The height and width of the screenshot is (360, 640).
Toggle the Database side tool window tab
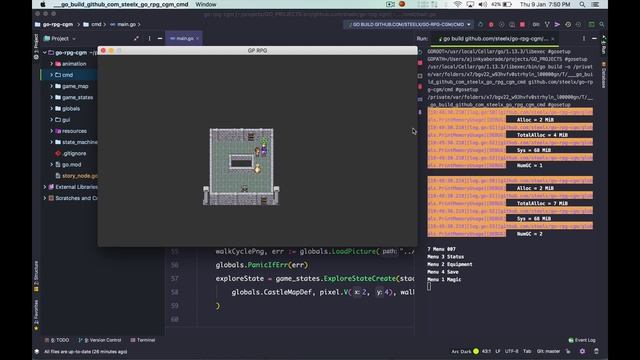coord(604,75)
